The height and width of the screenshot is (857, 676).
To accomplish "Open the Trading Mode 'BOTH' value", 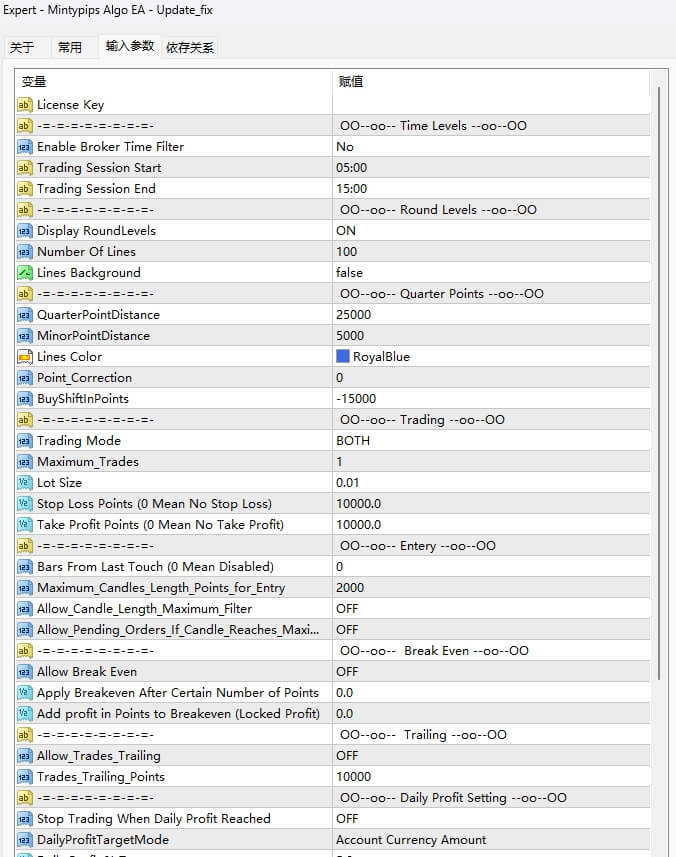I will [491, 441].
